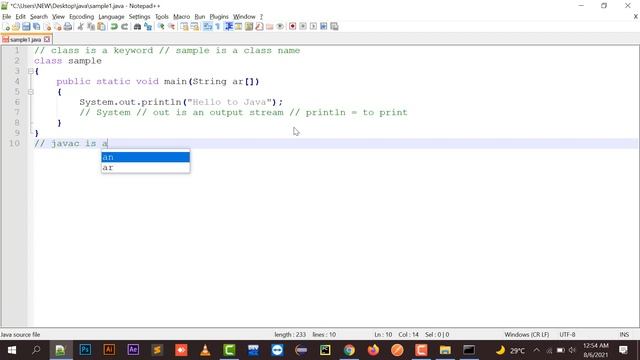Click the Close All toolbar icon
The image size is (640, 360).
(58, 27)
